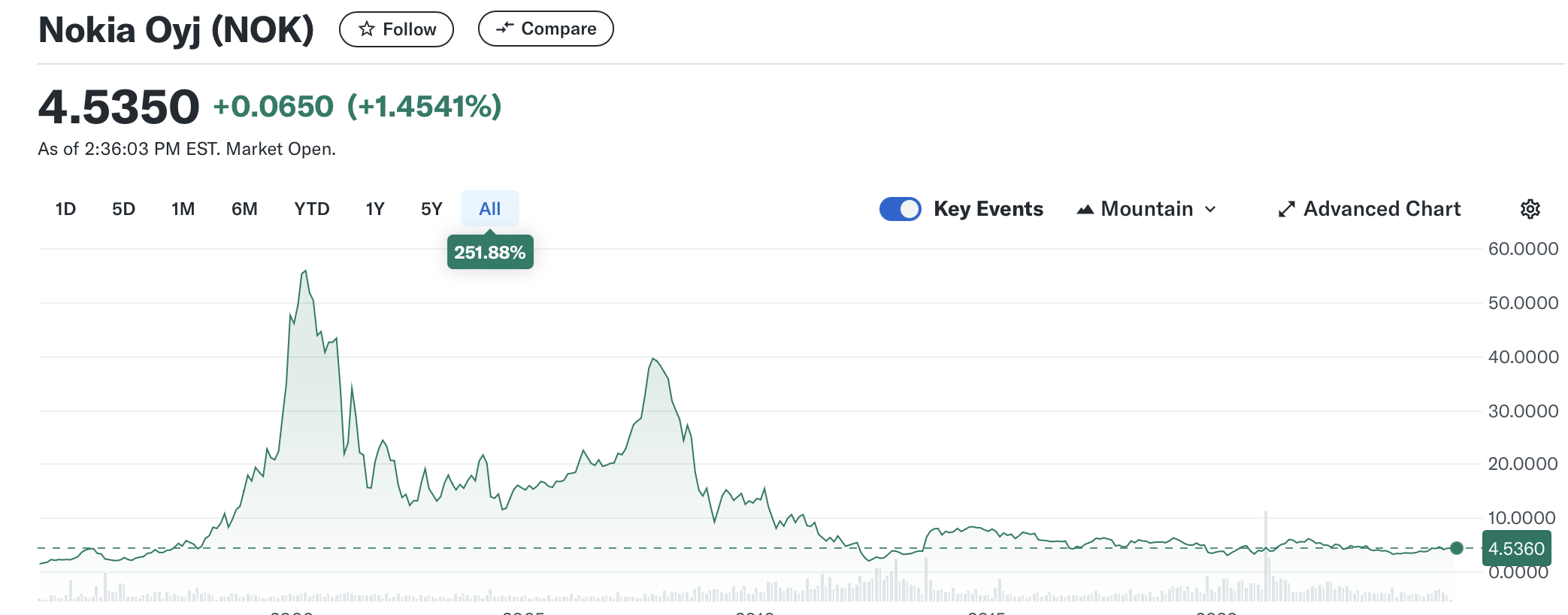Click the Mountain chart type icon
This screenshot has height=615, width=1568.
click(1085, 210)
